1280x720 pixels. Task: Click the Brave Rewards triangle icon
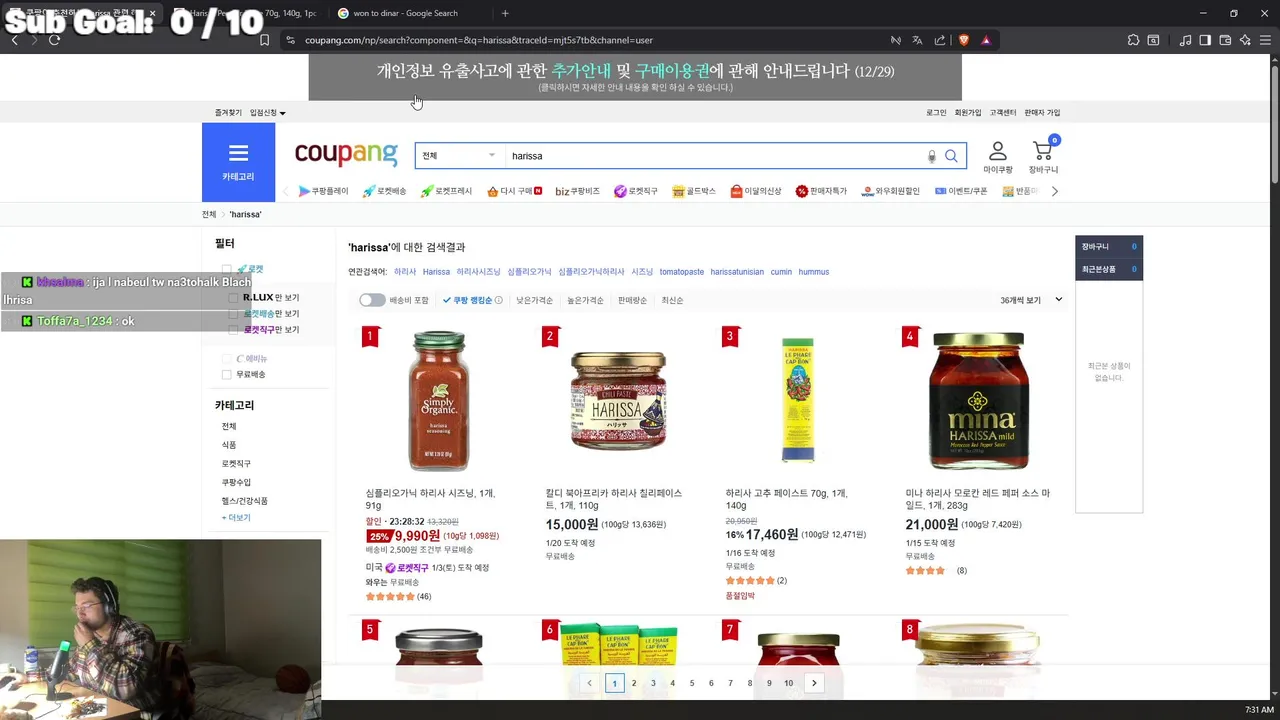click(986, 40)
